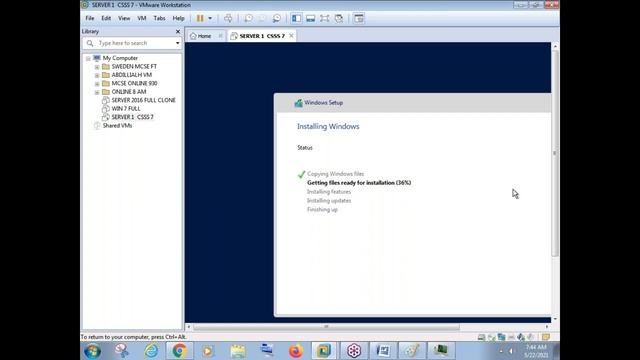Screen dimensions: 640x360
Task: Click the "Copying Windows files" status line
Action: tap(335, 174)
